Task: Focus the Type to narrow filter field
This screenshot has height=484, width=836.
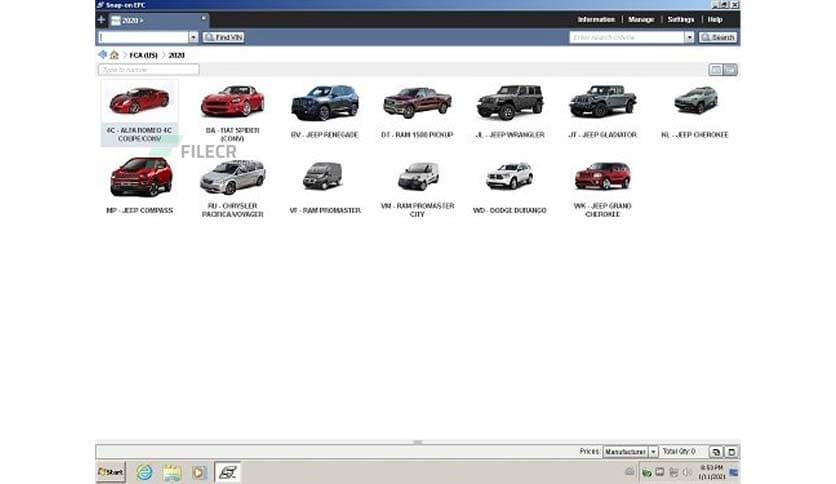Action: (149, 70)
